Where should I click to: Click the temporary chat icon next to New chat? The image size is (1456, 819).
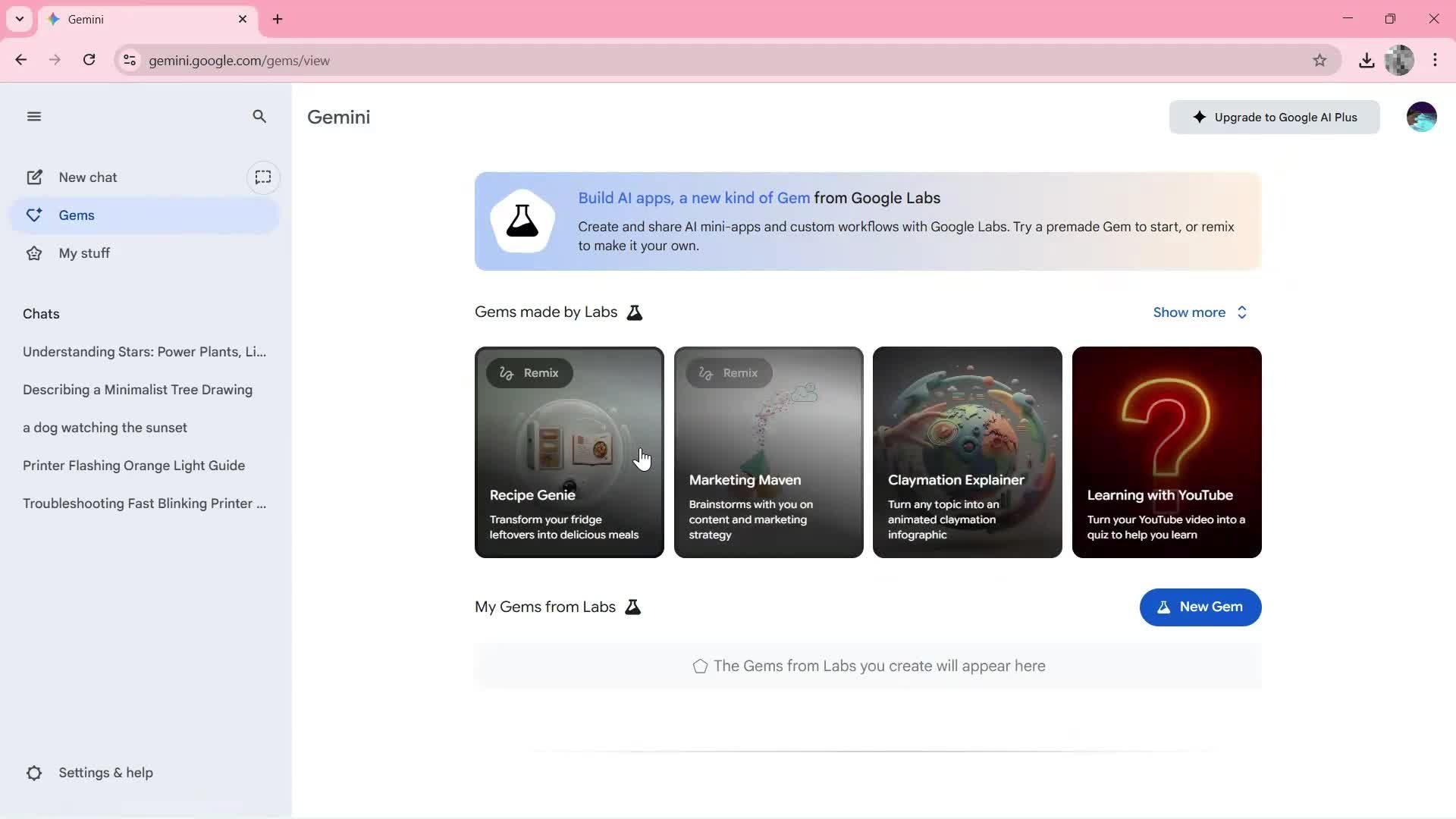click(x=262, y=177)
